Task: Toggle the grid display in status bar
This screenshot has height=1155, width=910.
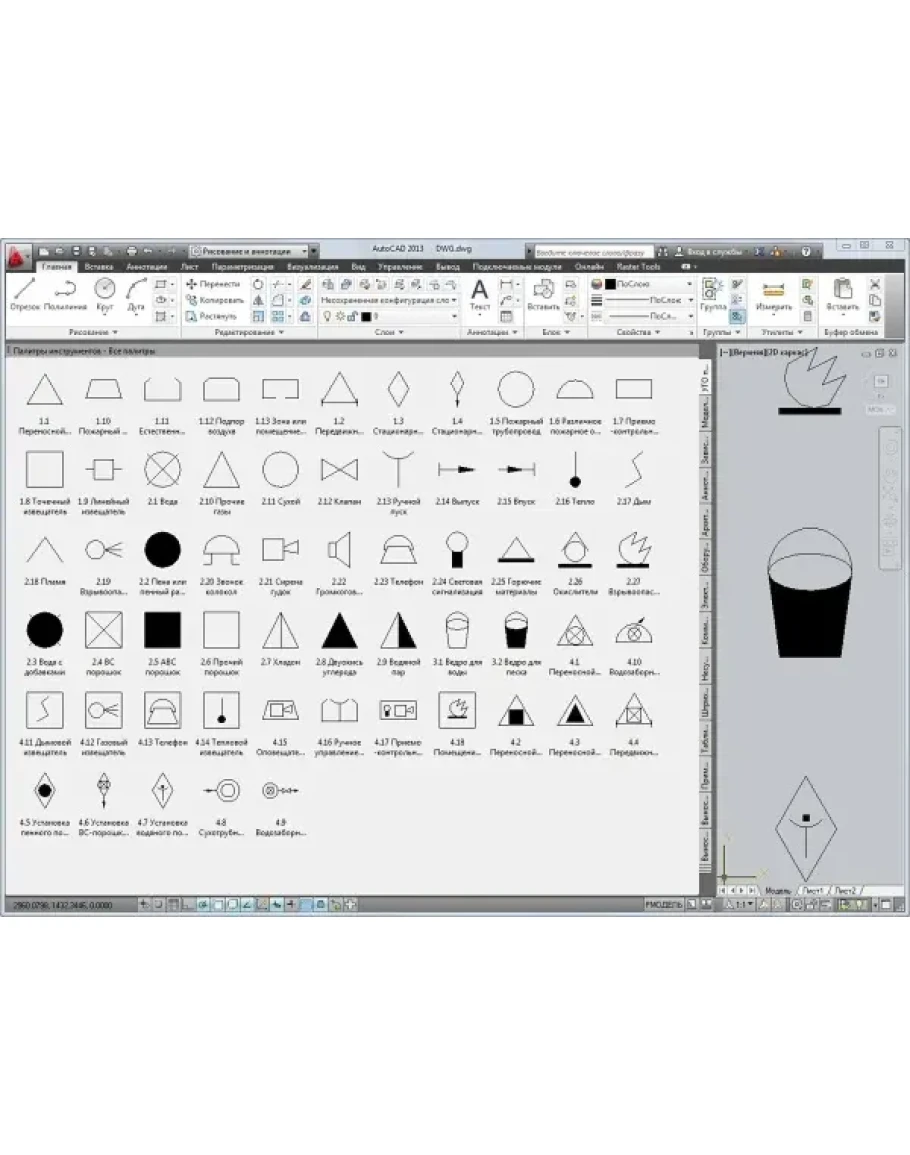Action: tap(173, 904)
